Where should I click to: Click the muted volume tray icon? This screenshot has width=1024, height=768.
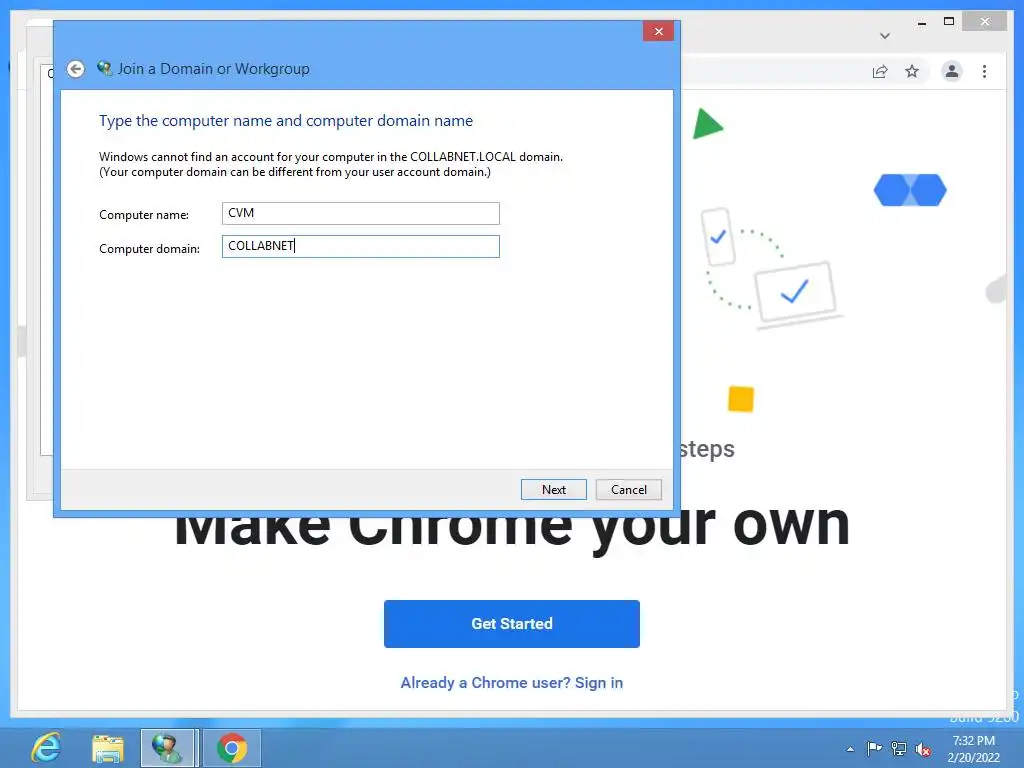[923, 750]
